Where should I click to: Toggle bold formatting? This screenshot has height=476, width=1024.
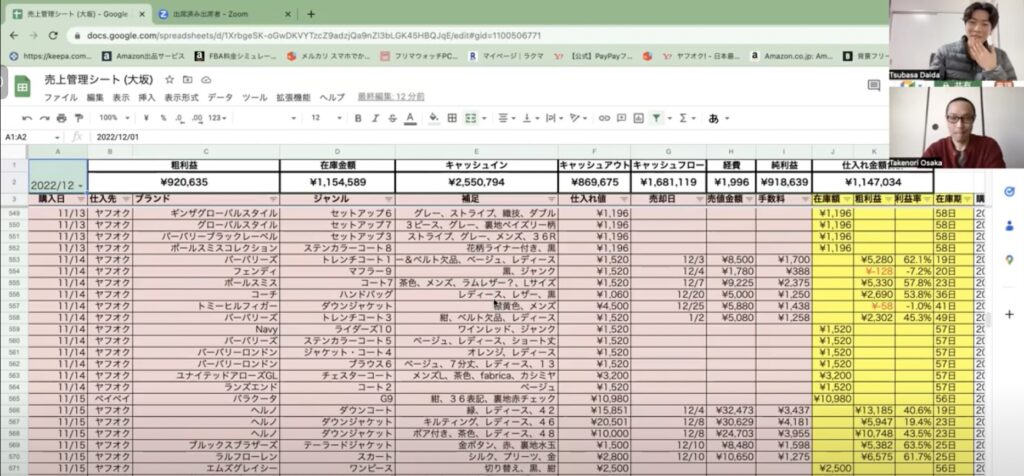pos(358,118)
